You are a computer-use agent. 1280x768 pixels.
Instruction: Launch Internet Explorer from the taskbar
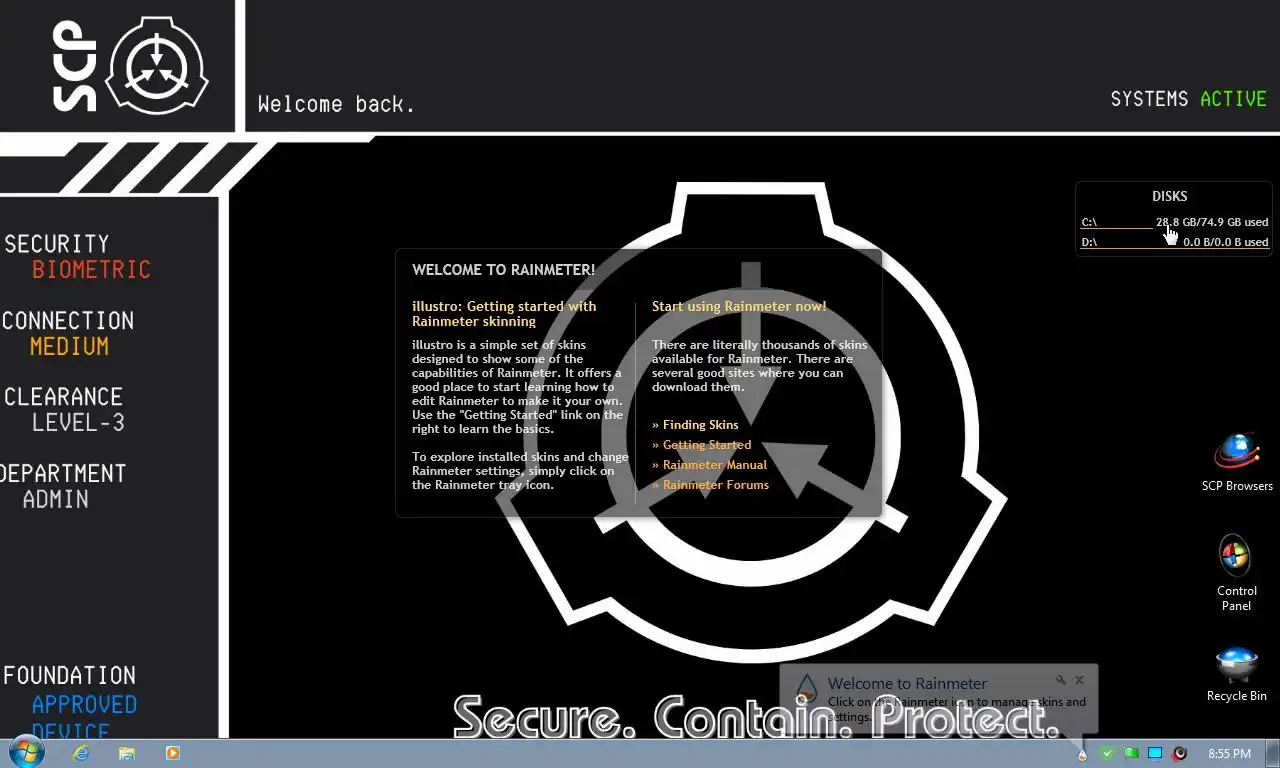(81, 753)
